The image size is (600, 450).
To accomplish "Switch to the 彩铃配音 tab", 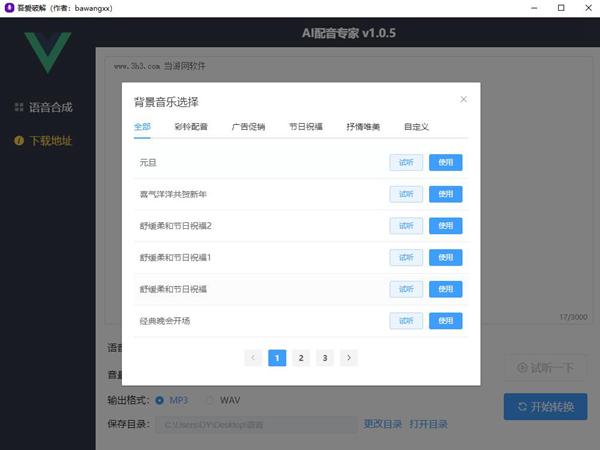I will click(190, 127).
